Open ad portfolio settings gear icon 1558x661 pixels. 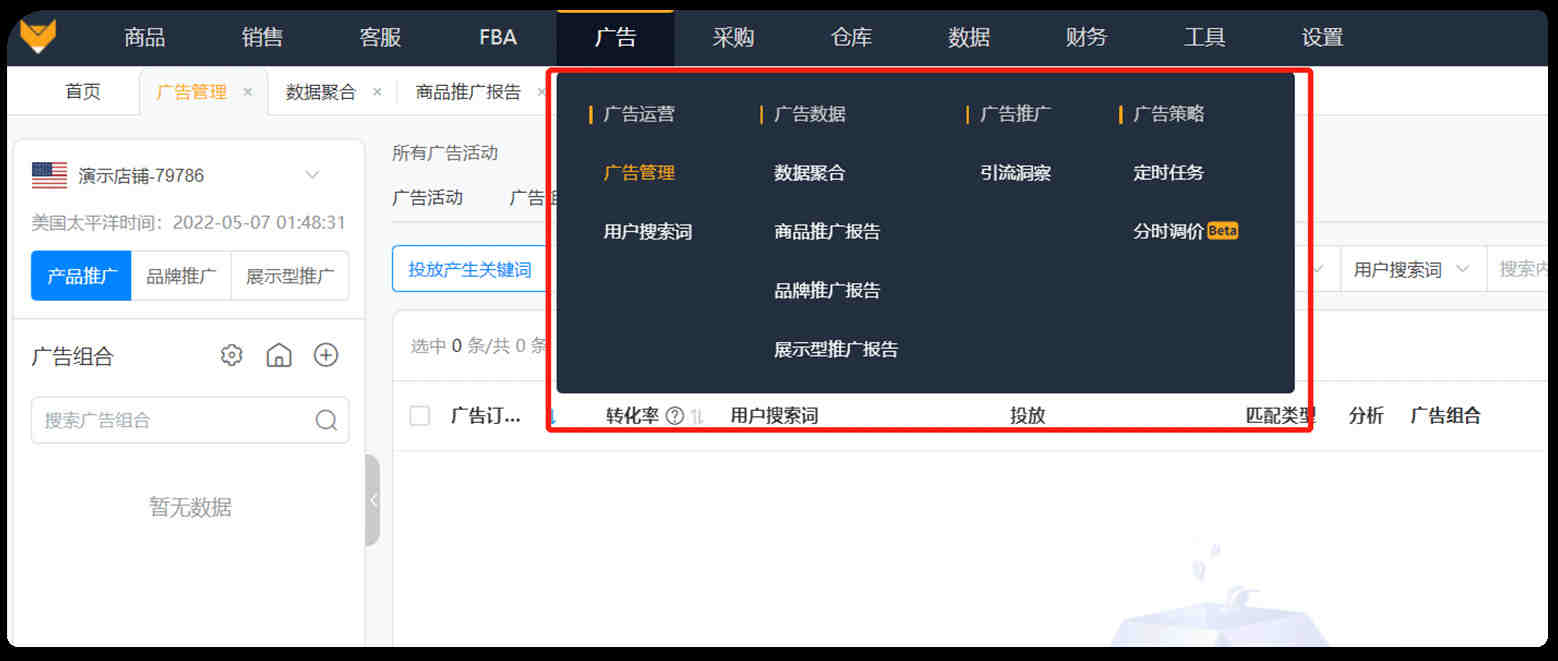tap(232, 355)
